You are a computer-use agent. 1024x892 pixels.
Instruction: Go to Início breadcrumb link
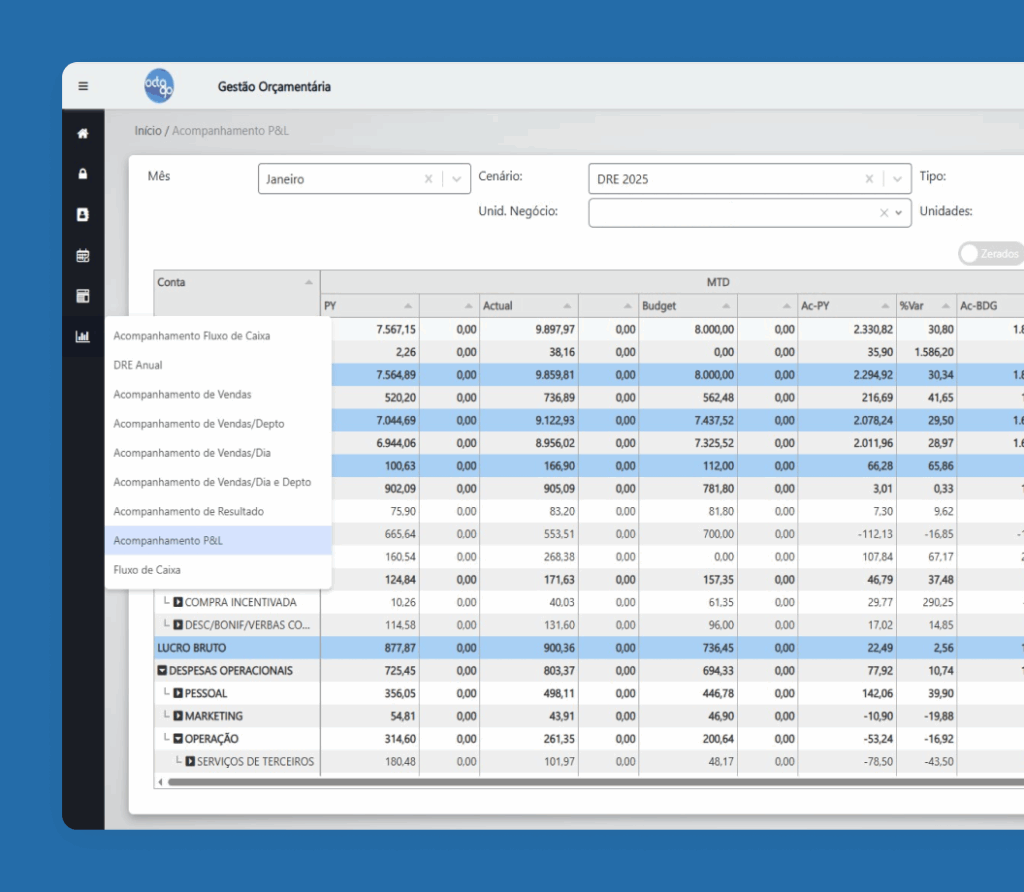coord(147,131)
